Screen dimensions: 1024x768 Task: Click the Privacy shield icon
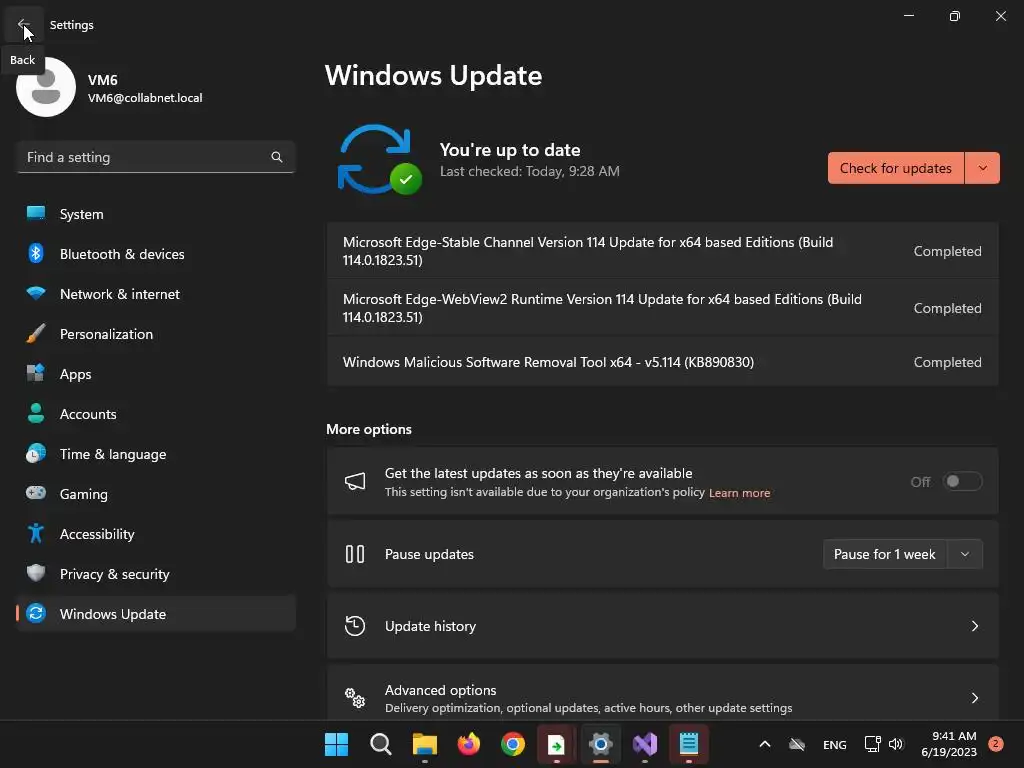(36, 573)
